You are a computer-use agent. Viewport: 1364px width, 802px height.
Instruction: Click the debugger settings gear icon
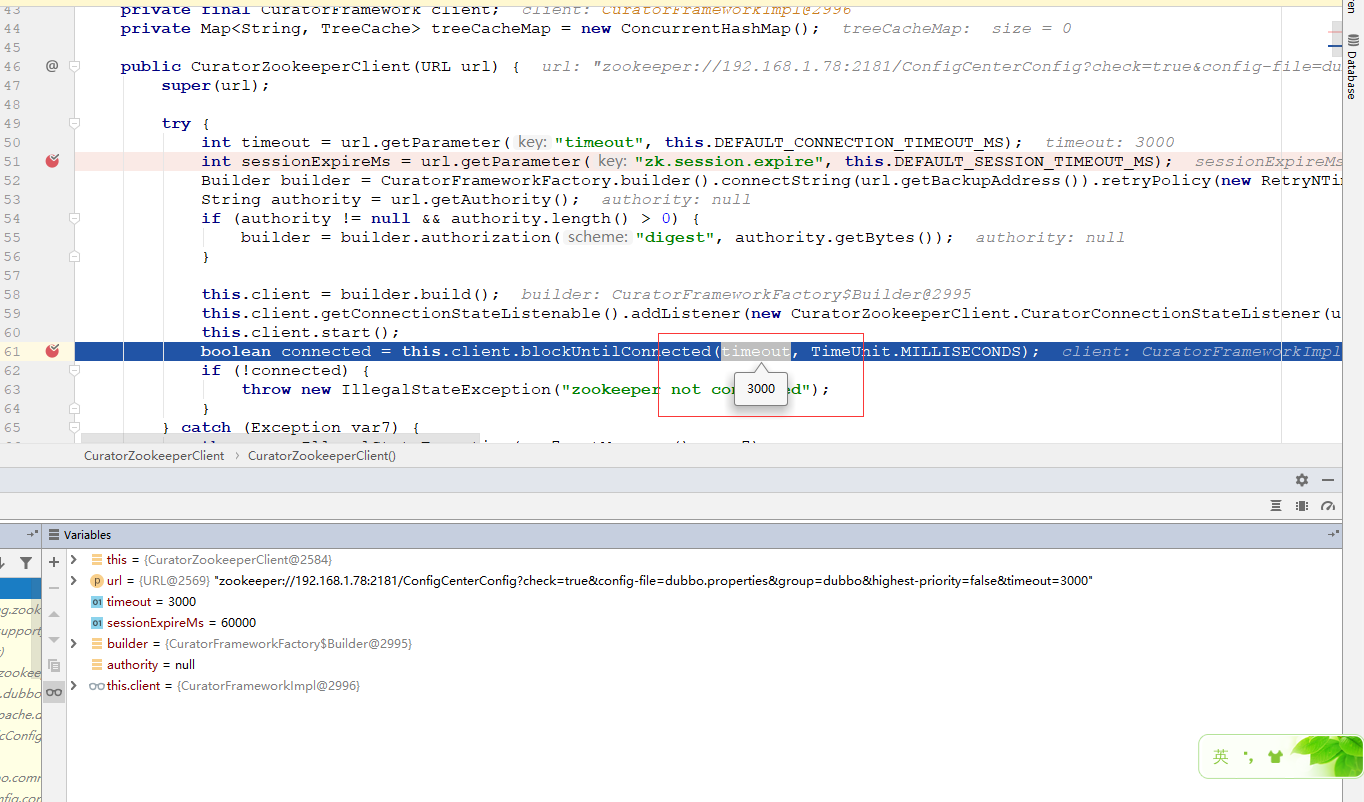coord(1302,479)
